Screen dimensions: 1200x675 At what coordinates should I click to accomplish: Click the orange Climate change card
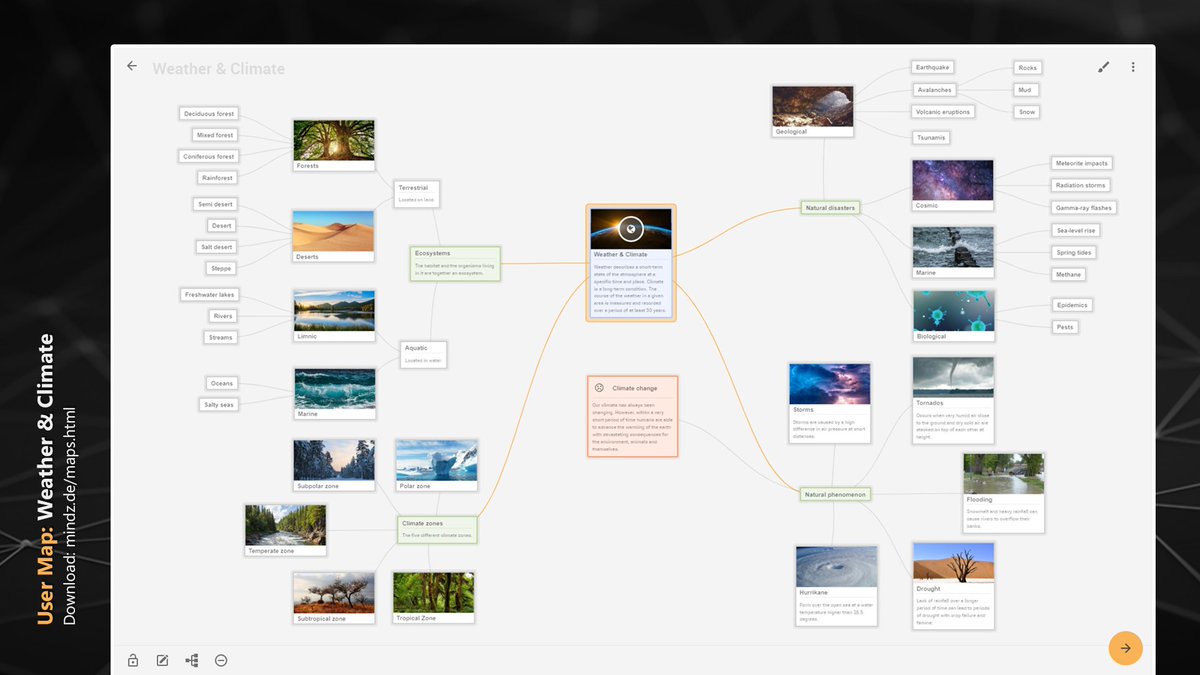[x=632, y=415]
